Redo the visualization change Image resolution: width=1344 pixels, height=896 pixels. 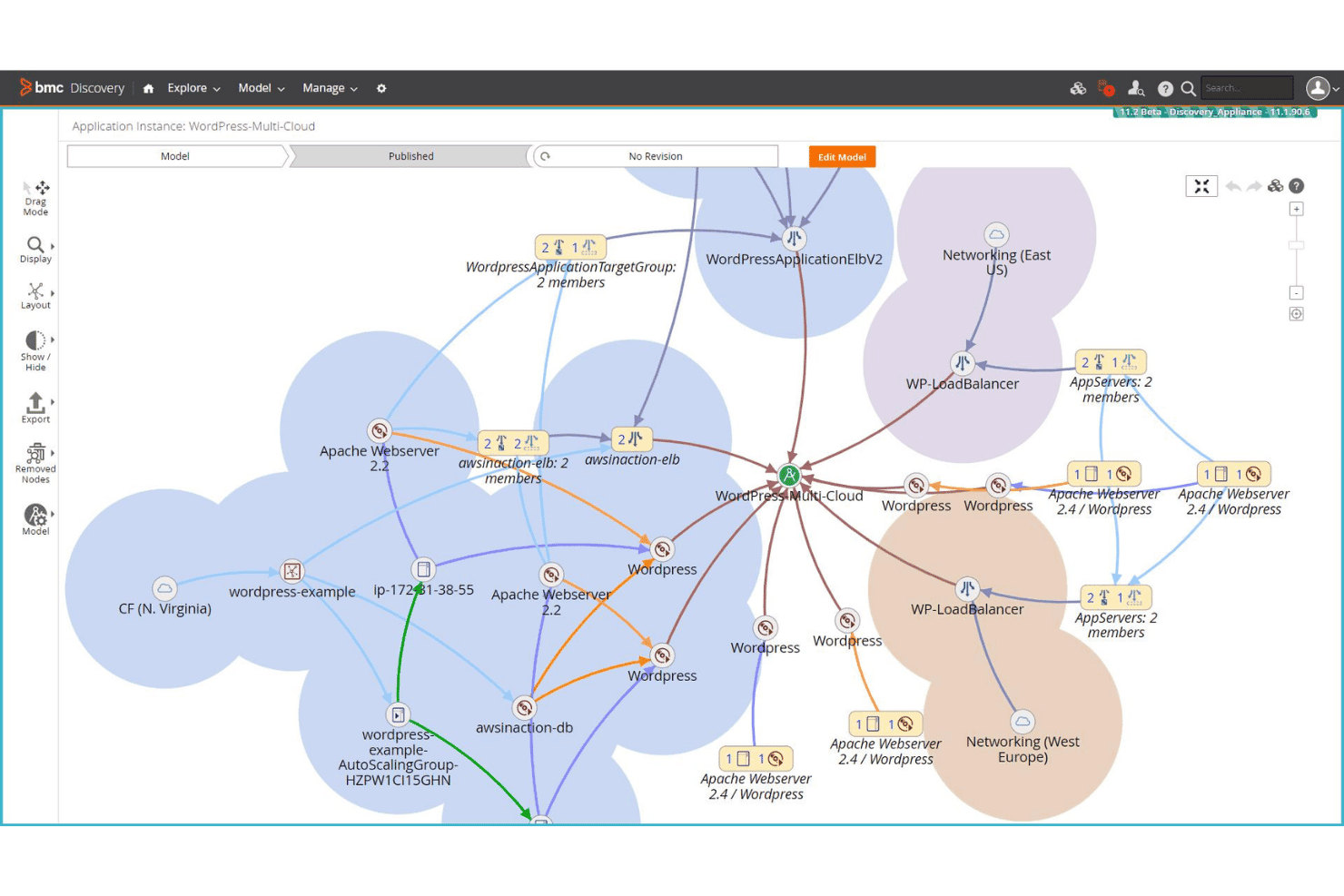[x=1254, y=186]
